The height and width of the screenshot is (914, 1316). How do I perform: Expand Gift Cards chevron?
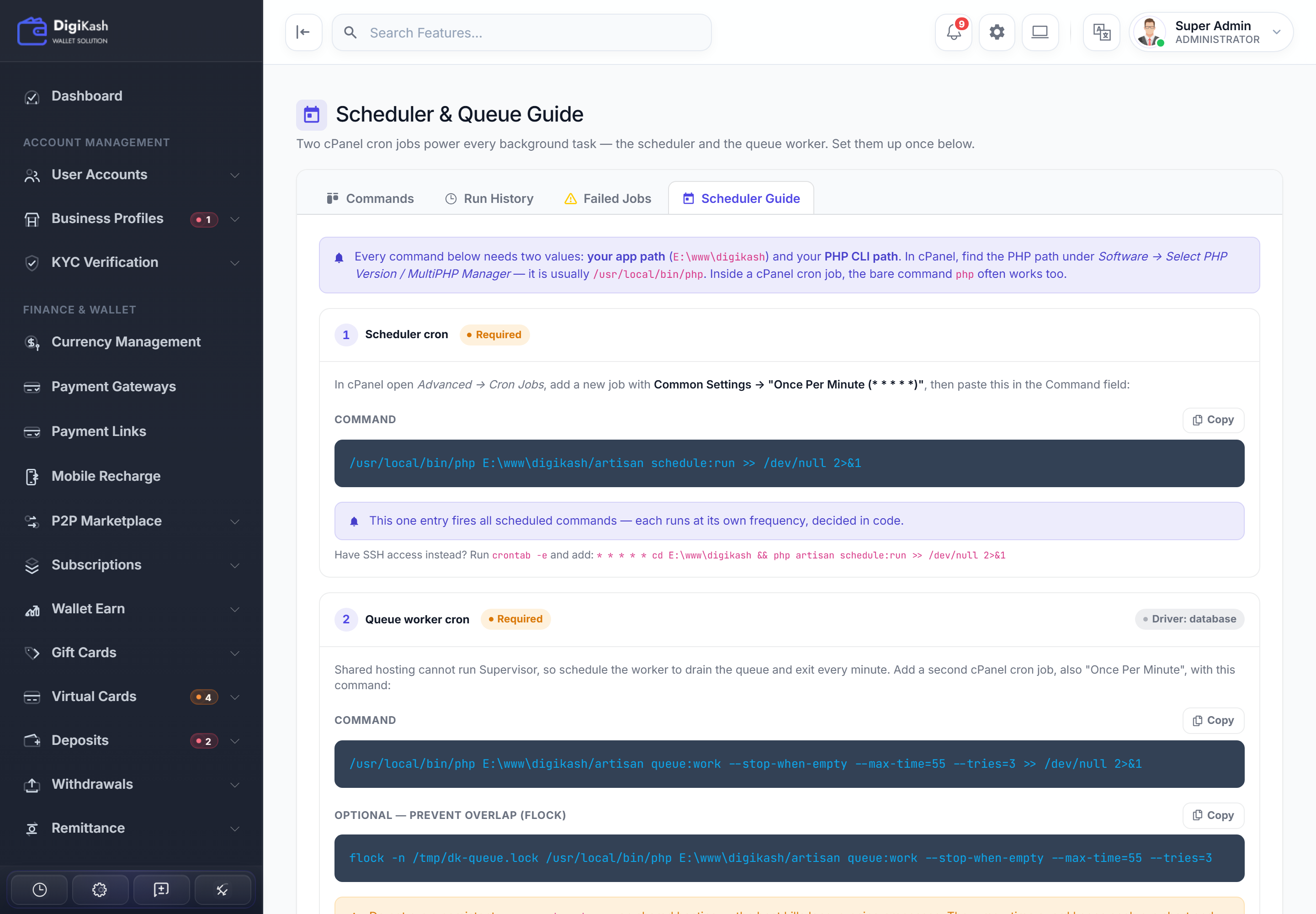click(235, 653)
